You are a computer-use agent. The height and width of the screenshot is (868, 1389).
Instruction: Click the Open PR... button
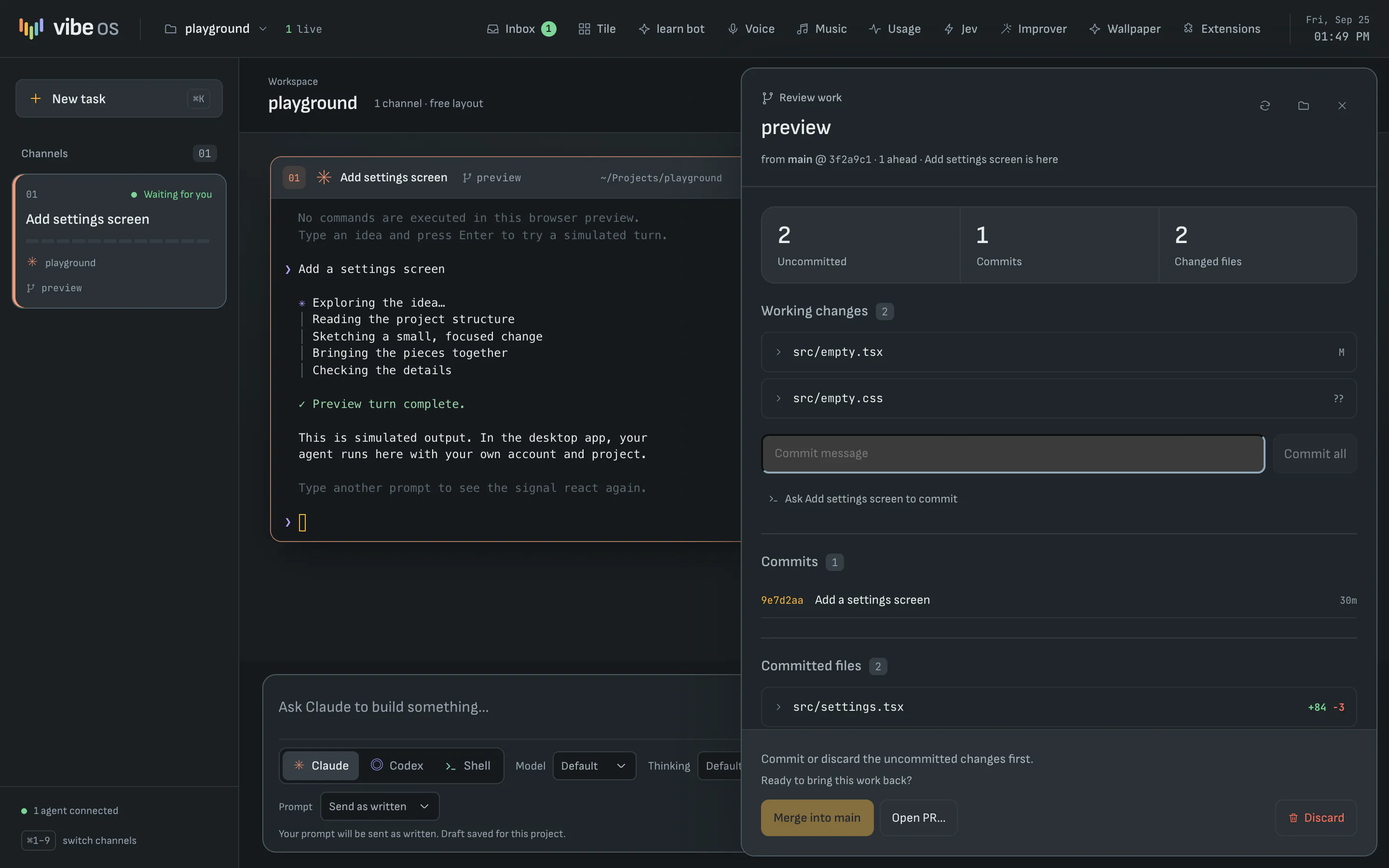918,817
